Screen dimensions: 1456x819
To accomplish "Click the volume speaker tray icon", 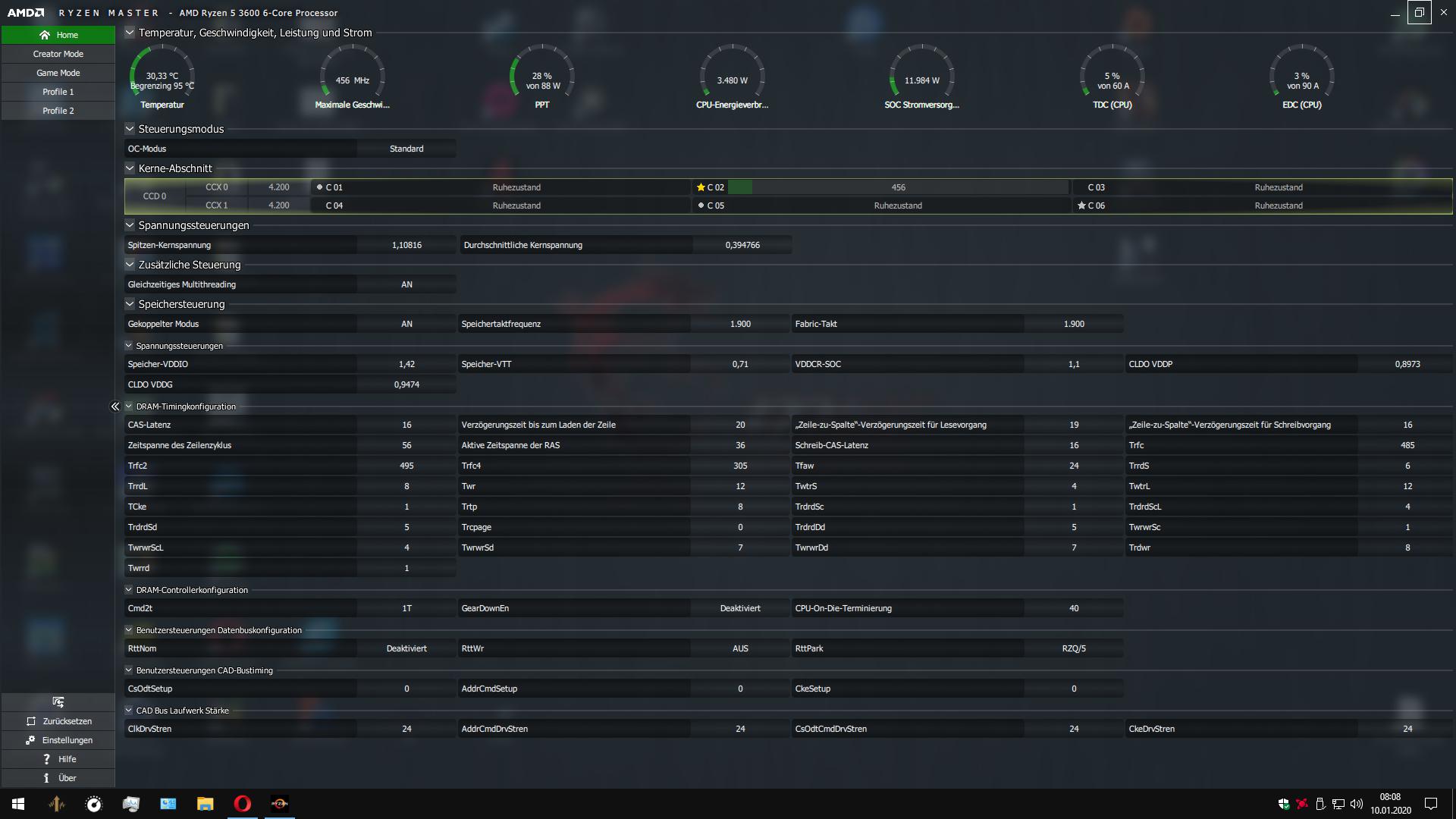I will pyautogui.click(x=1357, y=804).
